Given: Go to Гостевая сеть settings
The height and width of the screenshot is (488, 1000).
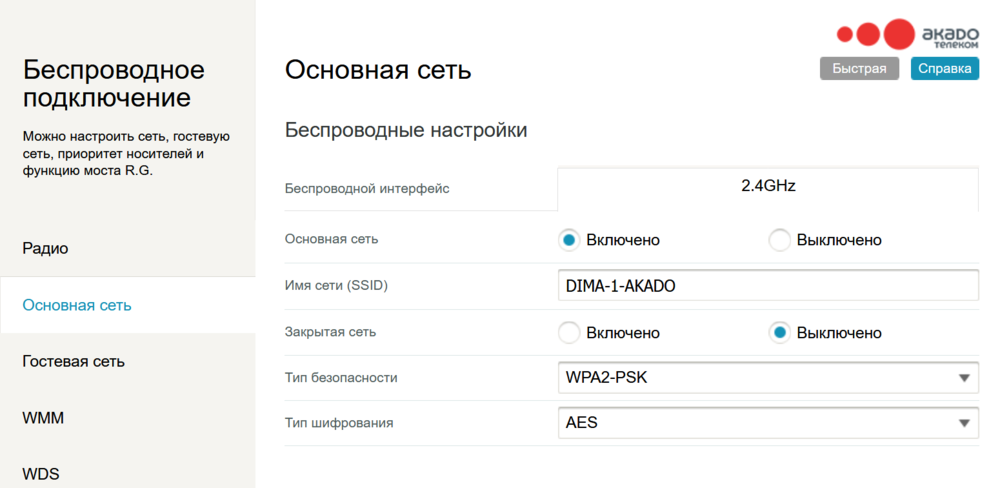Looking at the screenshot, I should (73, 361).
